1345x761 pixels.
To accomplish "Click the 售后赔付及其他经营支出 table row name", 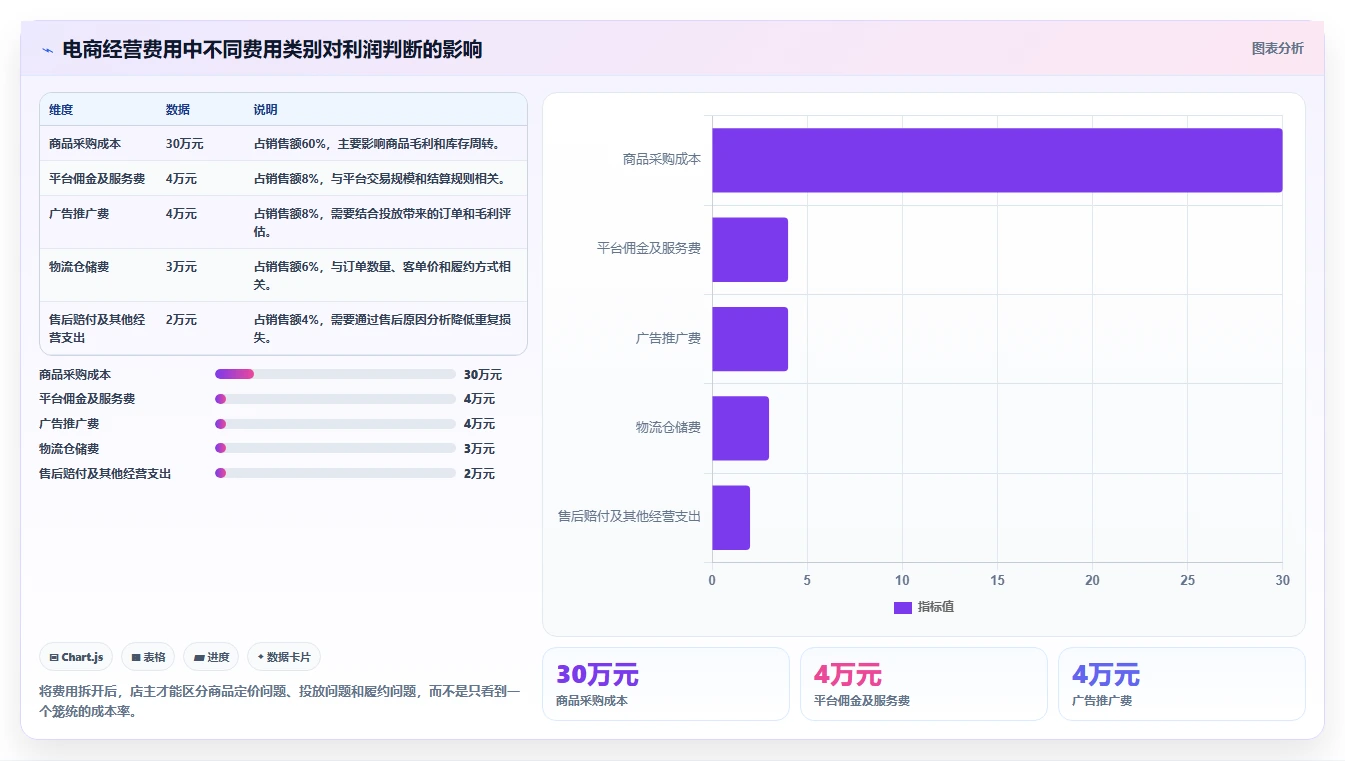I will pyautogui.click(x=97, y=329).
